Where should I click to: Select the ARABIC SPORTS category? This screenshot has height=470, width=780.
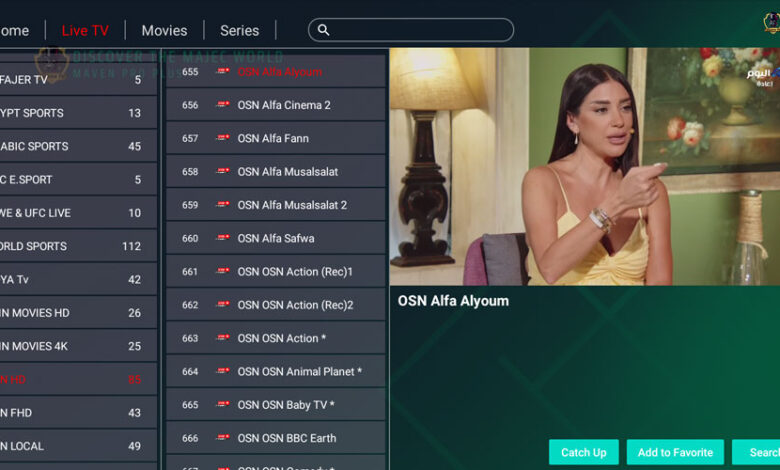pyautogui.click(x=78, y=146)
